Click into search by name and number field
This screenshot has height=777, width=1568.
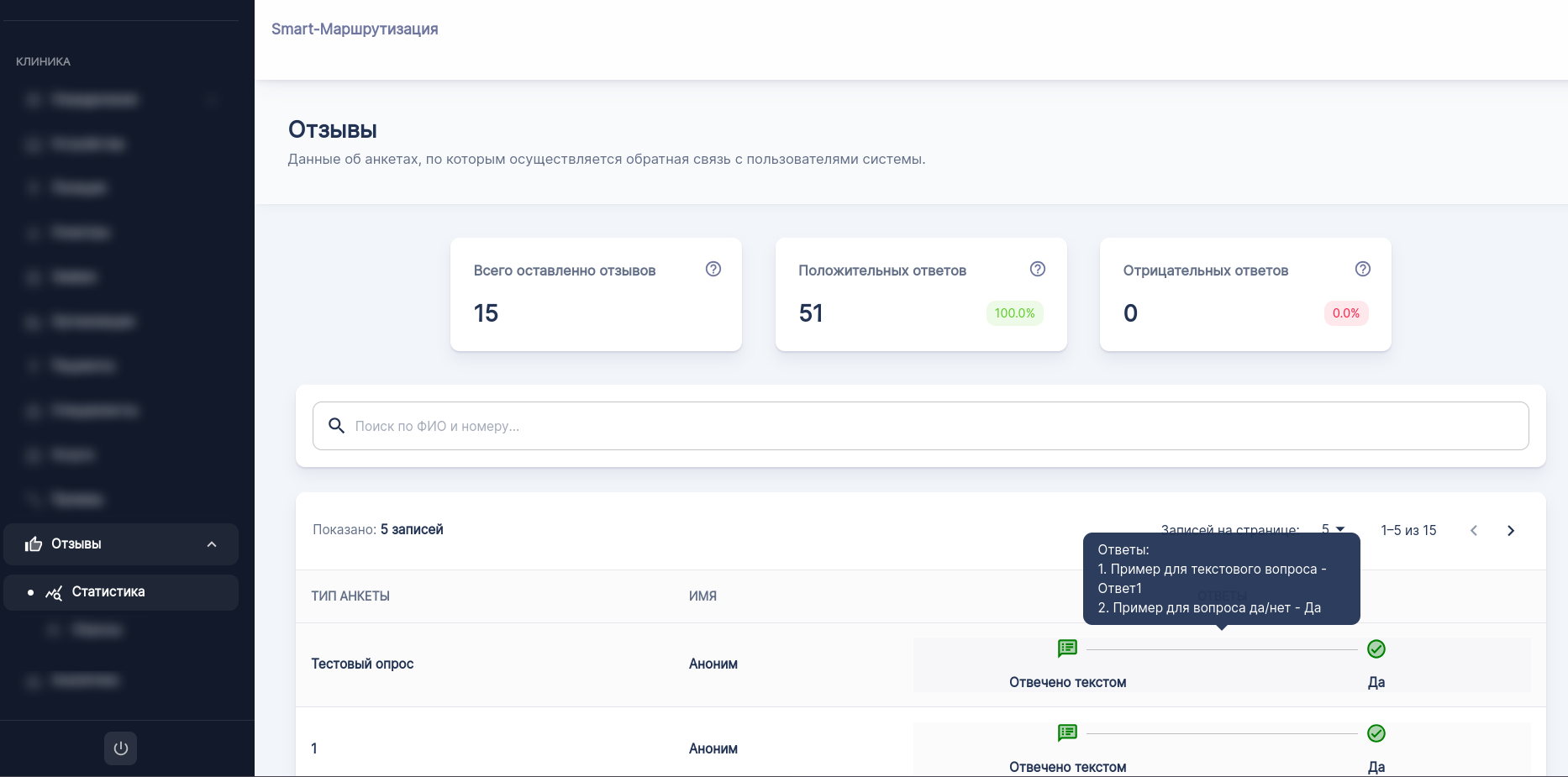(924, 426)
